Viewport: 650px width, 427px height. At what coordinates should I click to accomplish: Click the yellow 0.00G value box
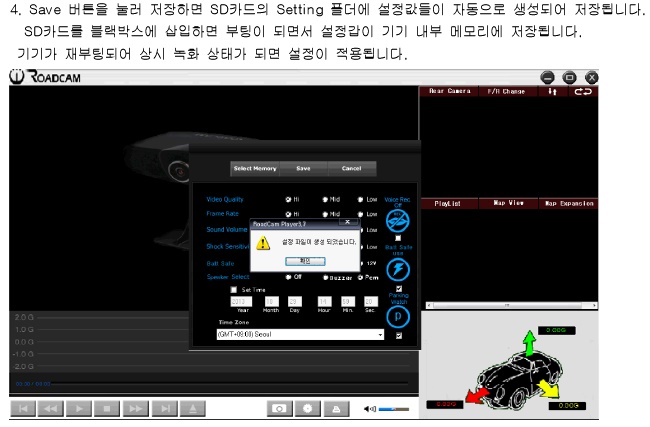(568, 405)
